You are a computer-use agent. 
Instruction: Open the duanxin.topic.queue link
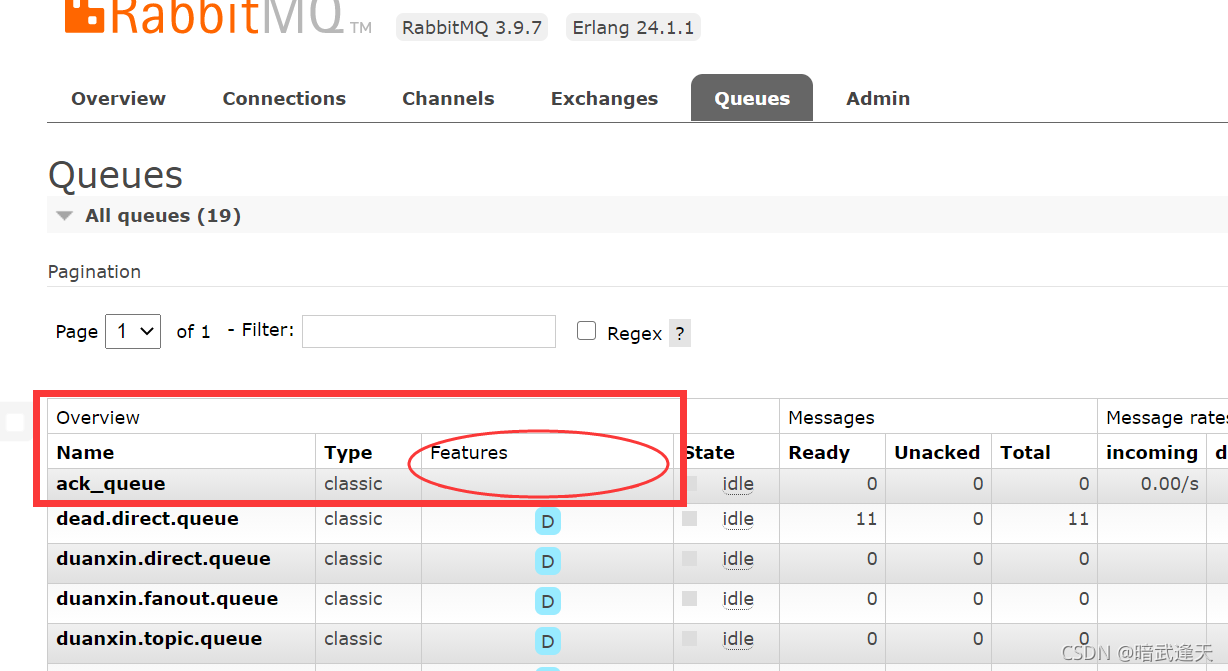(x=159, y=639)
